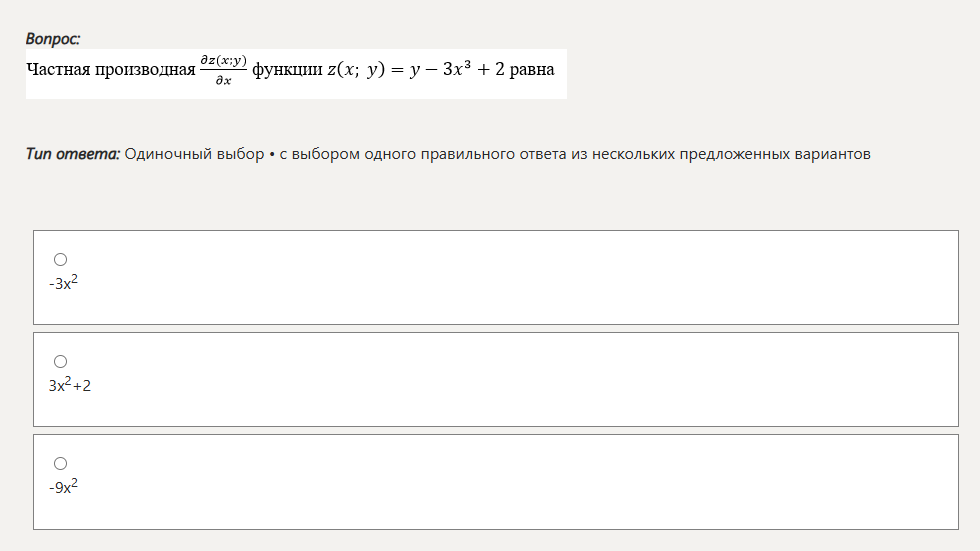This screenshot has height=551, width=980.
Task: Click the word равна ending the question
Action: point(532,69)
